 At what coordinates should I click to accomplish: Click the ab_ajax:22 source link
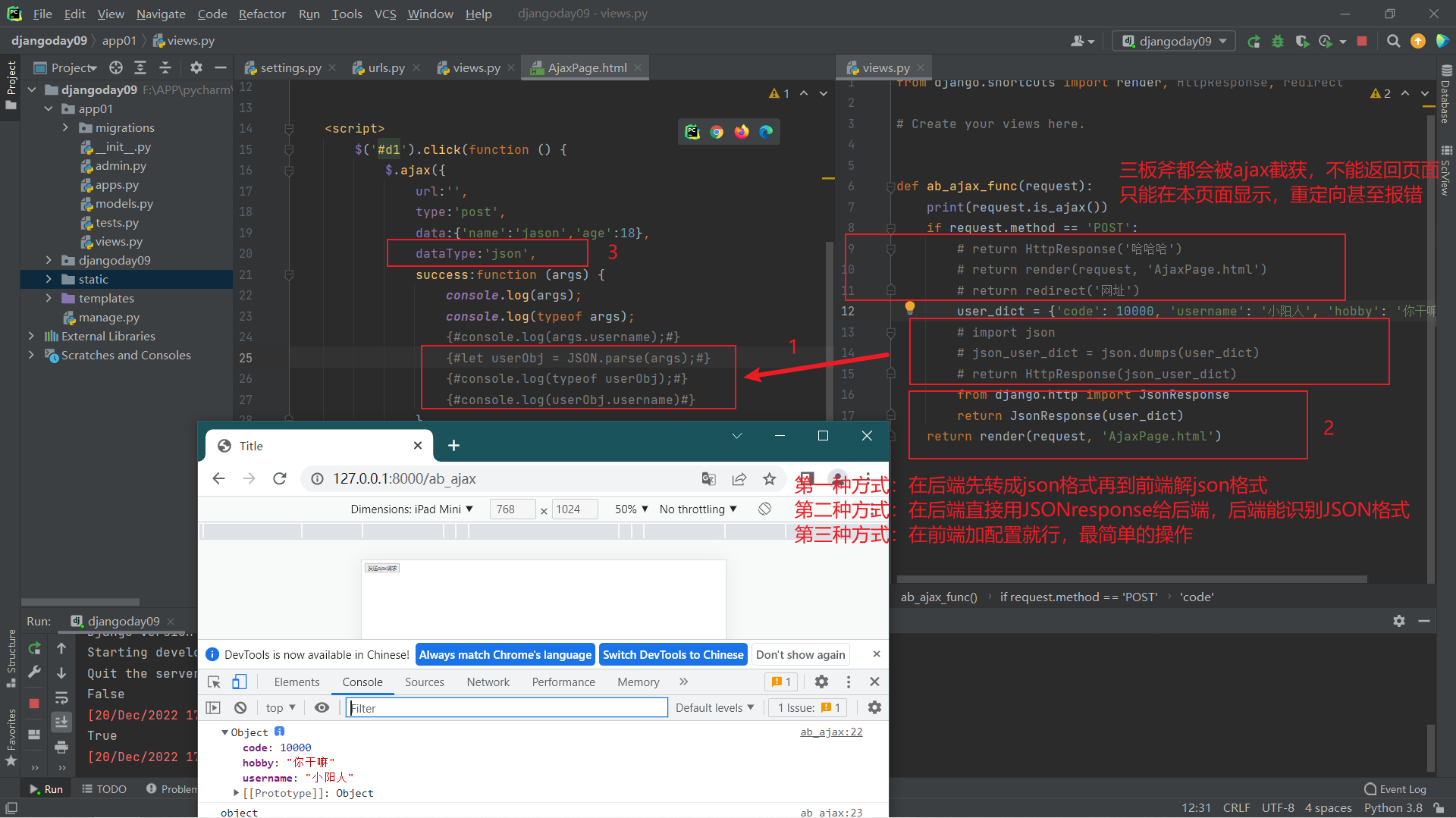(831, 732)
